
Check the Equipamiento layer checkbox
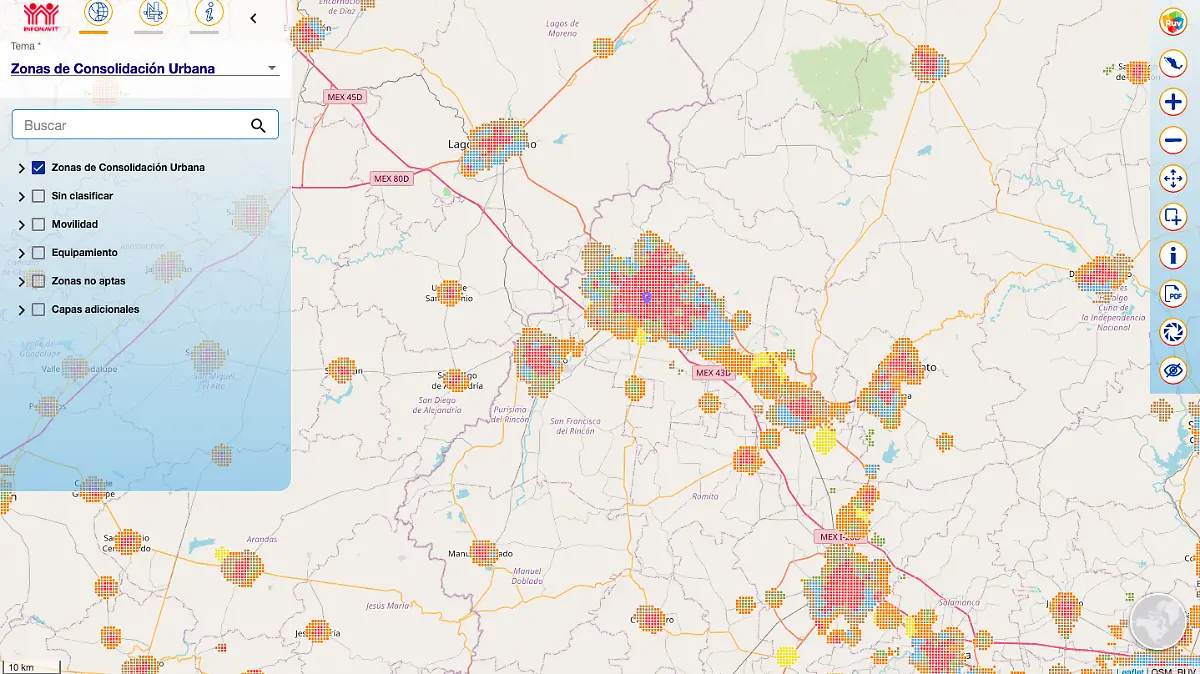(x=39, y=253)
